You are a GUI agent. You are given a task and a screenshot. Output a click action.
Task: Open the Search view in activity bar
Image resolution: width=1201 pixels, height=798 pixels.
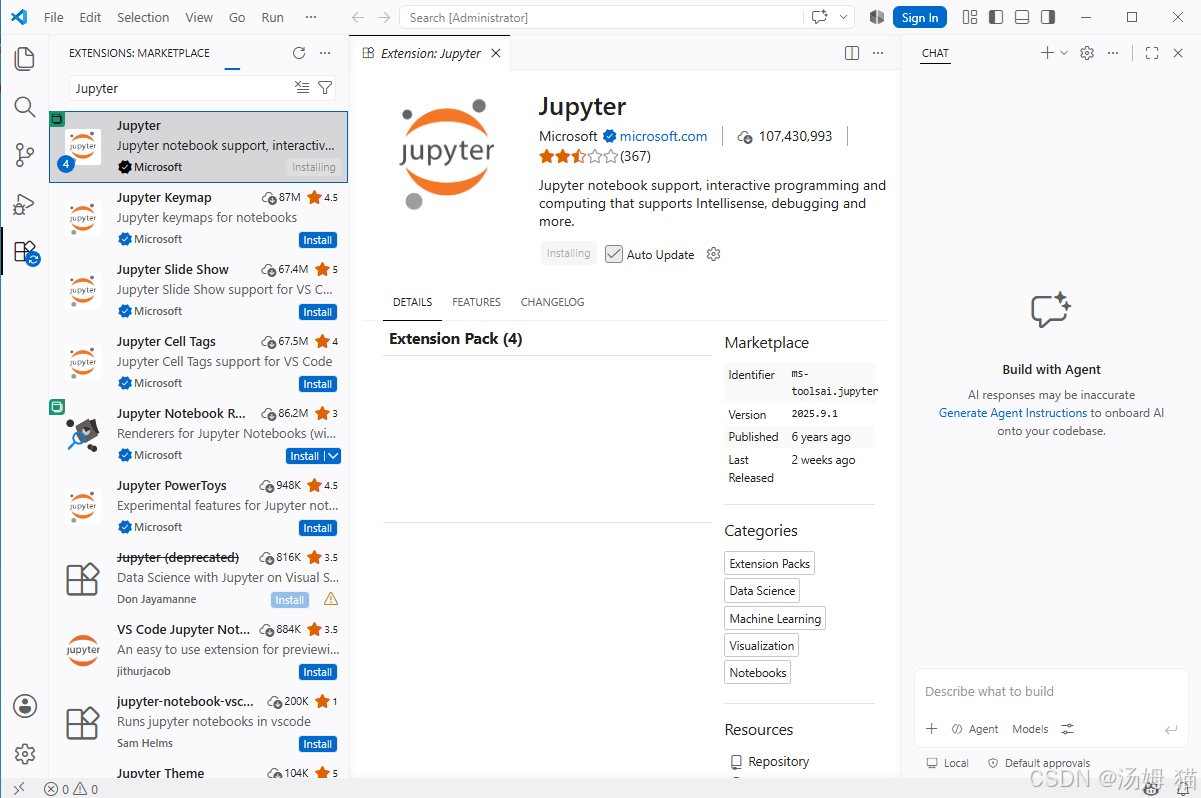coord(25,107)
